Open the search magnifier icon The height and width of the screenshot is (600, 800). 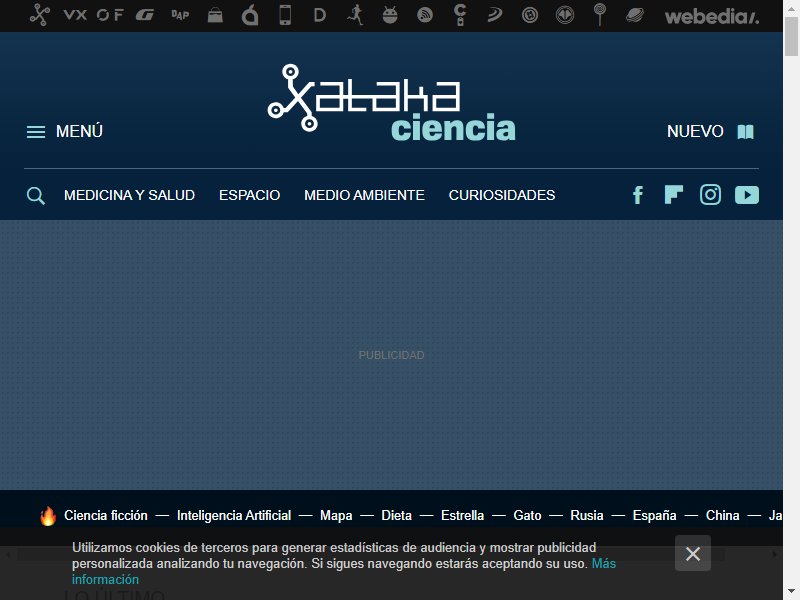pos(36,195)
